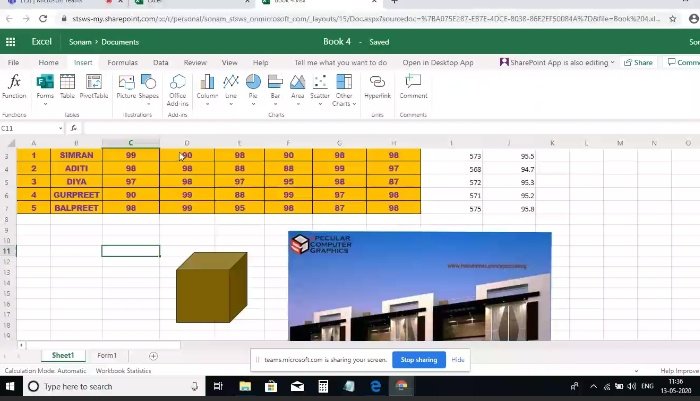Open Other Charts menu
This screenshot has width=700, height=401.
(x=344, y=90)
